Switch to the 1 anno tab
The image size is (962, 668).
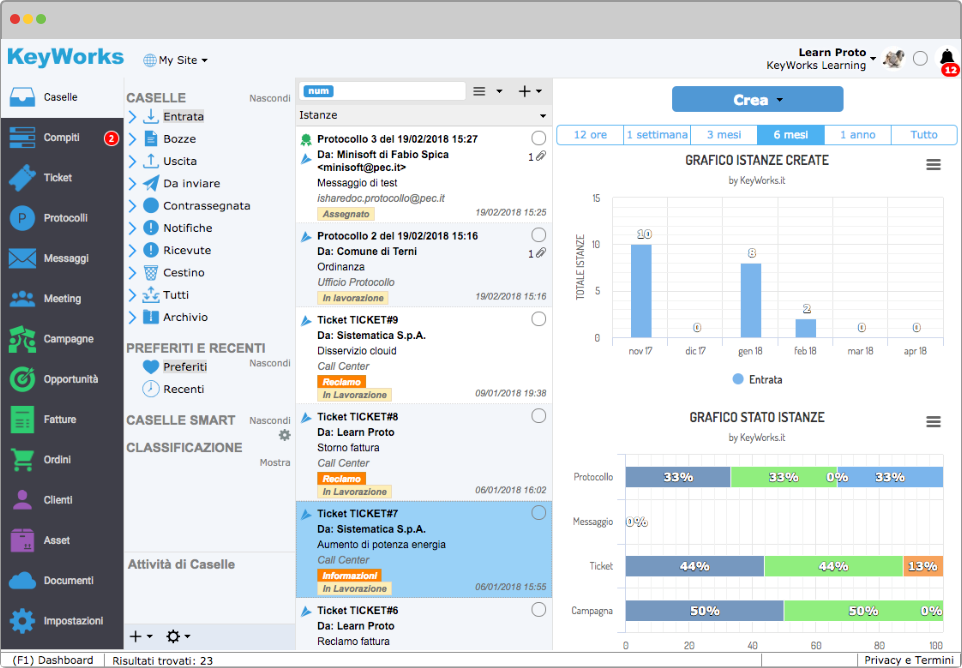coord(858,135)
